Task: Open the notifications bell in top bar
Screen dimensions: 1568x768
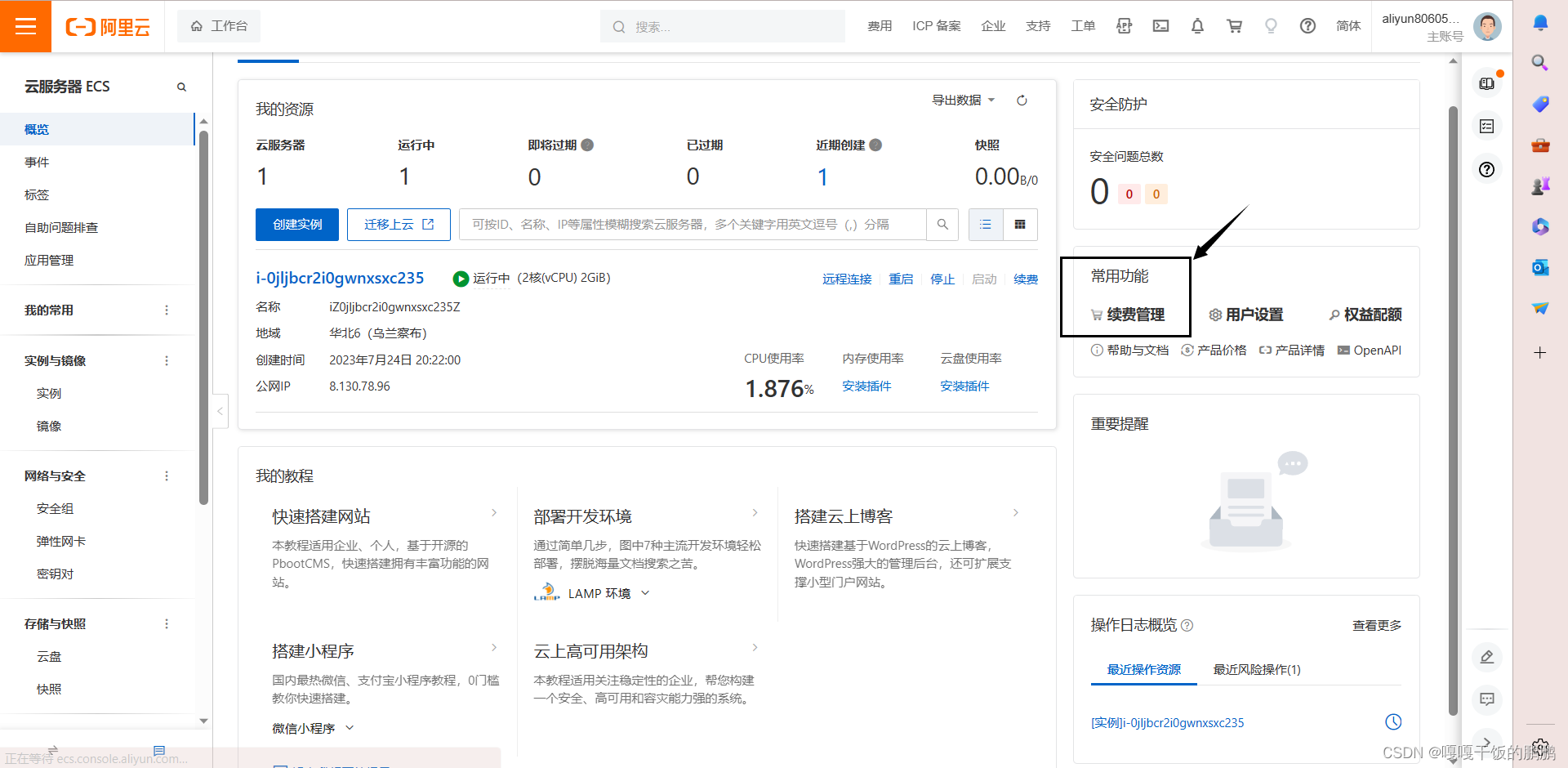Action: pyautogui.click(x=1197, y=26)
